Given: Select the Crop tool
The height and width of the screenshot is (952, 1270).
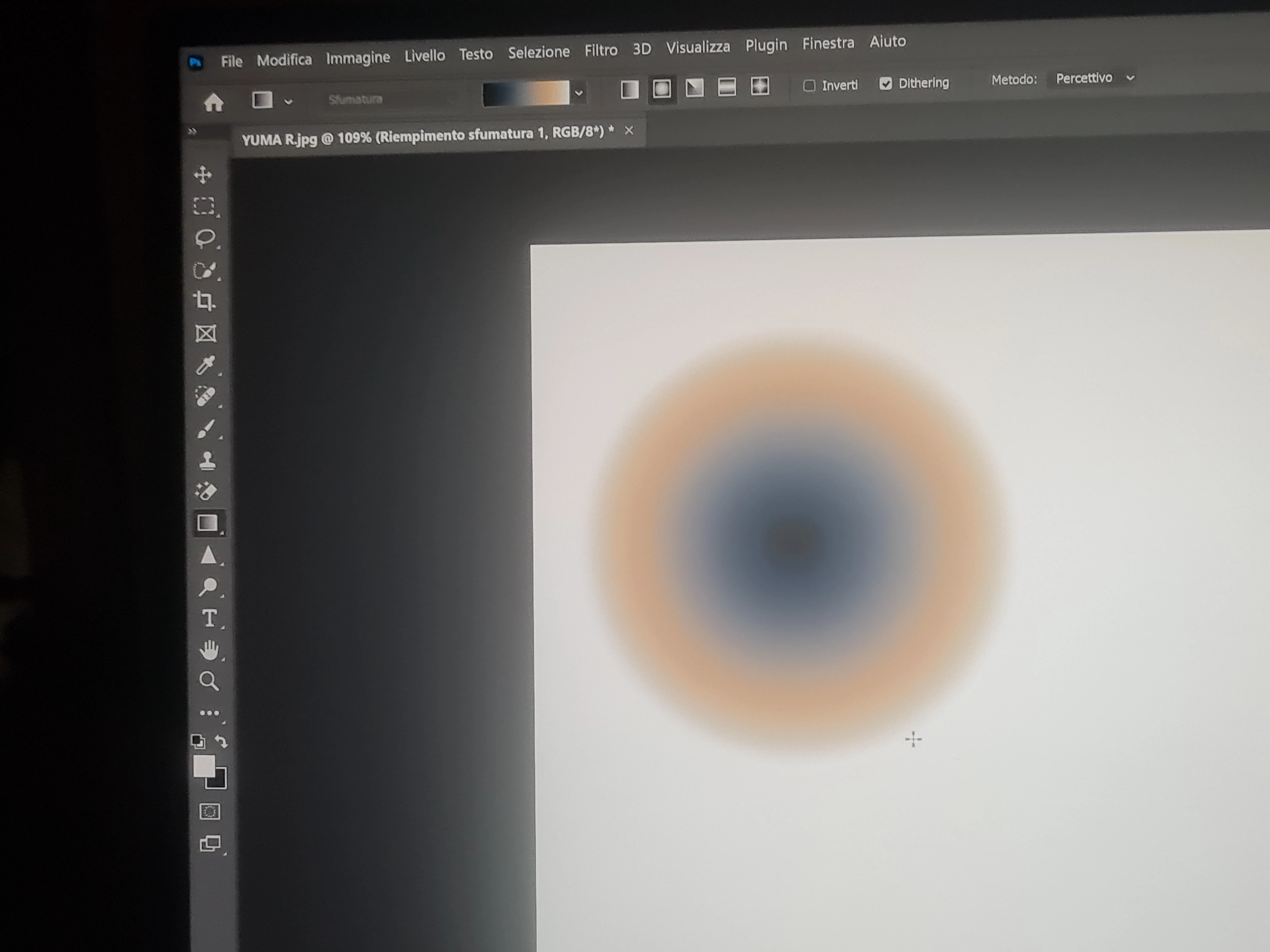Looking at the screenshot, I should point(204,301).
